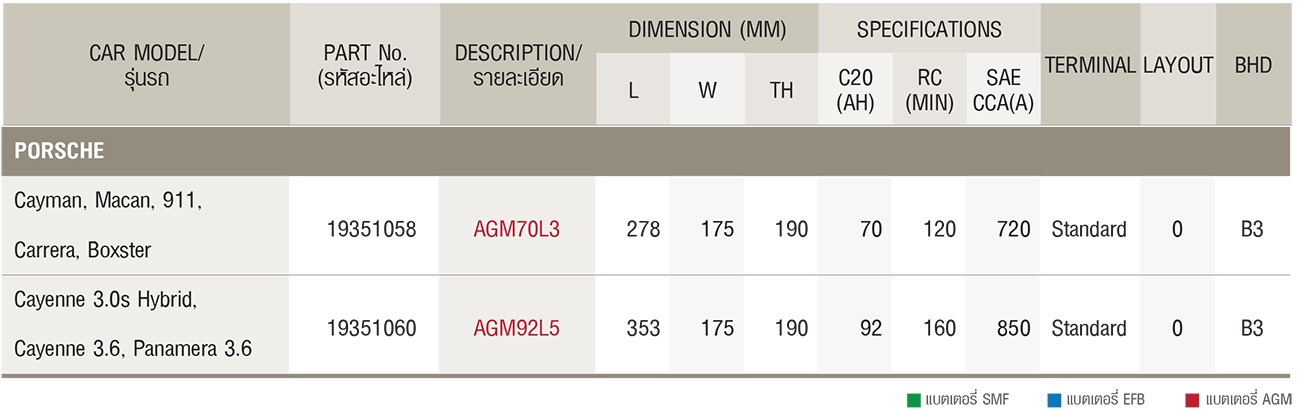
Task: Click the DESCRIPTION column header
Action: [x=517, y=65]
